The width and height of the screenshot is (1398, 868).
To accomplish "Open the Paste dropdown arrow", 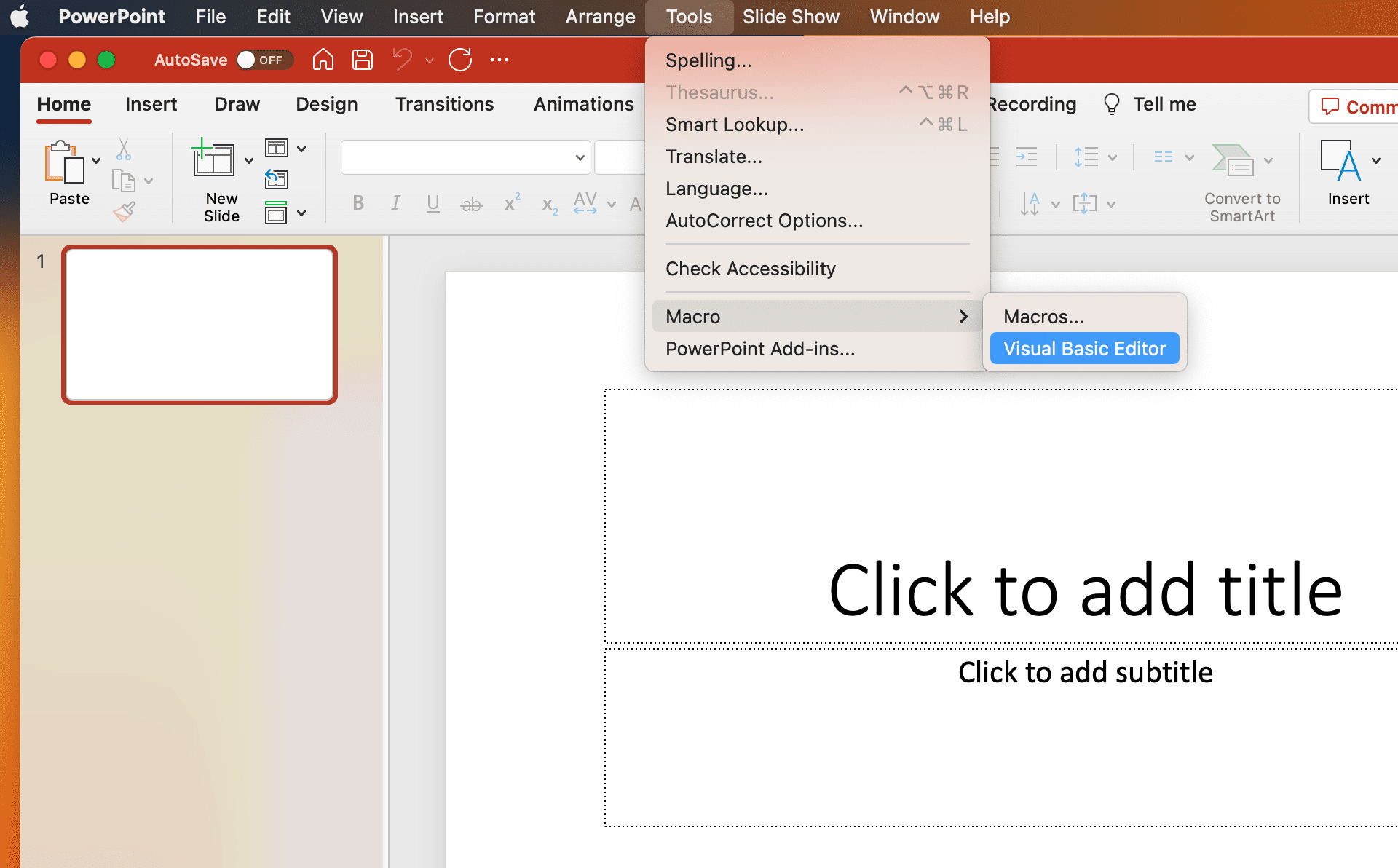I will pos(95,160).
